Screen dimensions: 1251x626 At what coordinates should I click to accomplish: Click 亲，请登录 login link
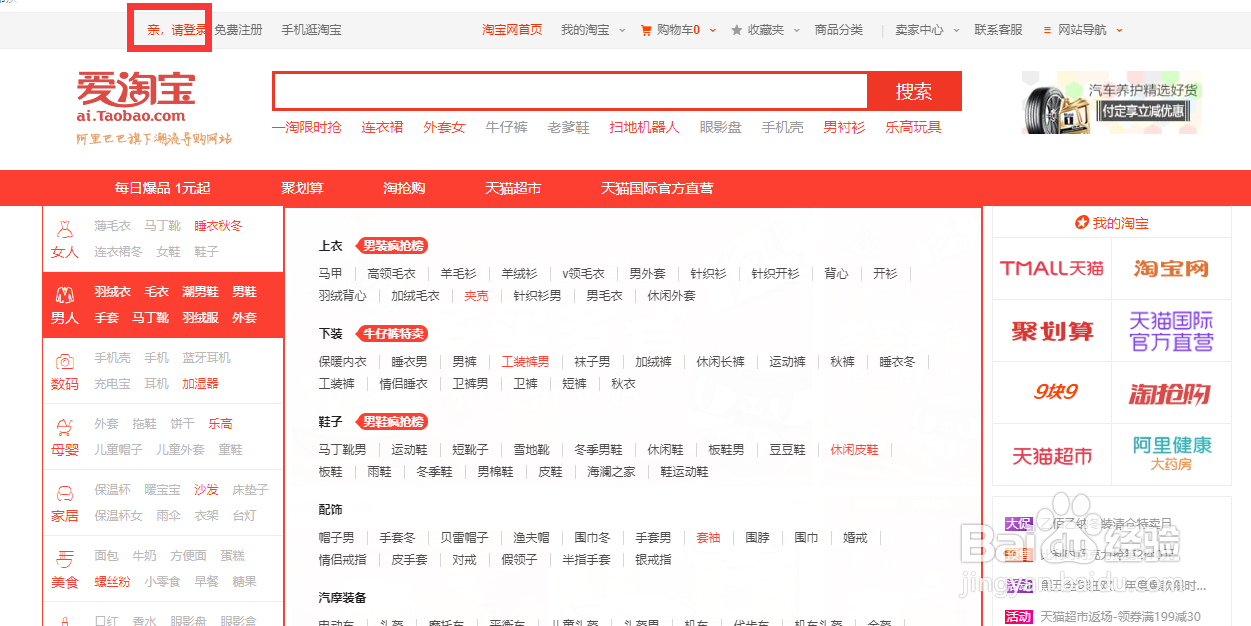tap(177, 30)
